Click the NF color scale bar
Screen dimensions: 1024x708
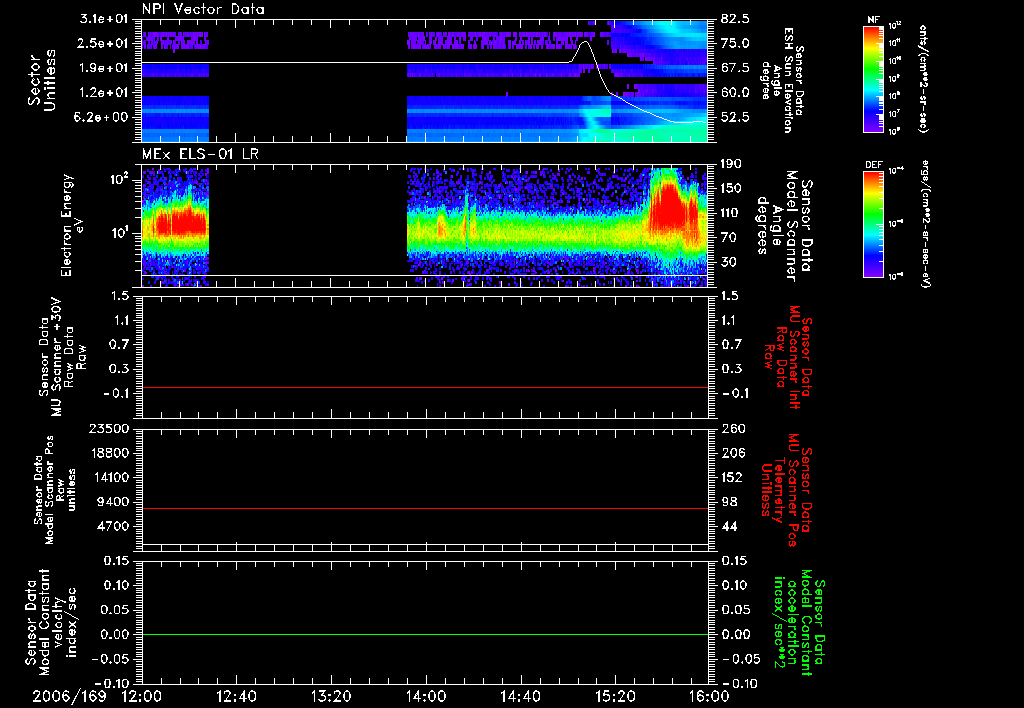(x=874, y=78)
